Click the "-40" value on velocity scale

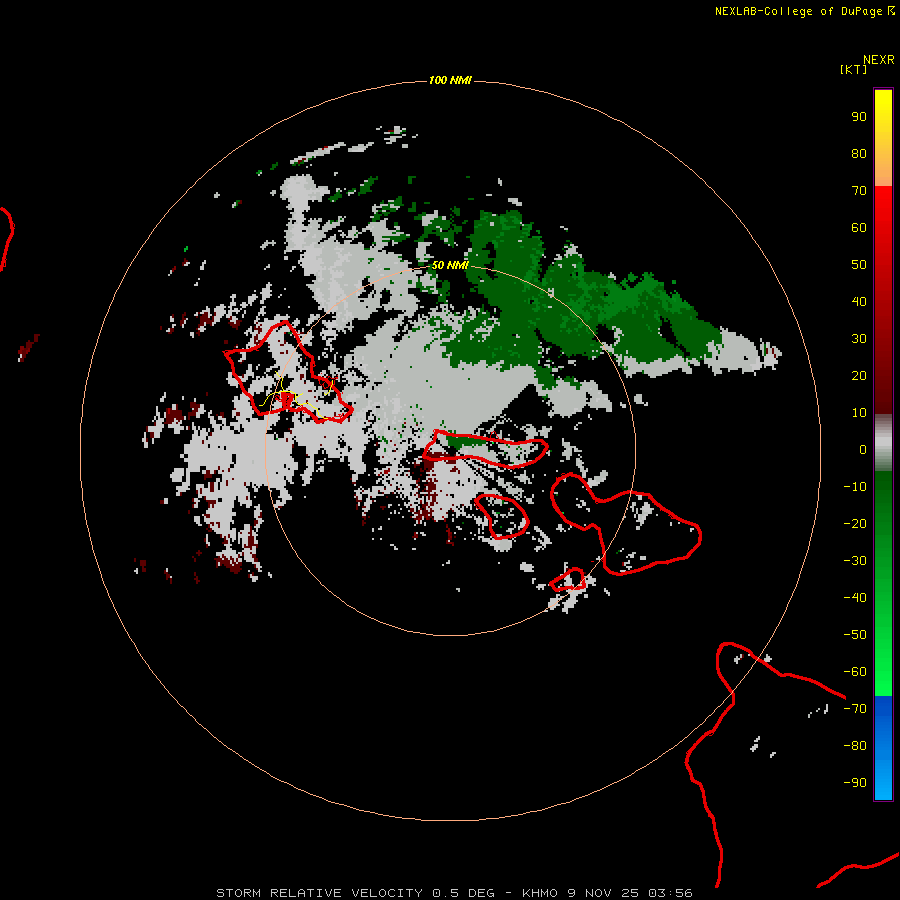click(855, 598)
